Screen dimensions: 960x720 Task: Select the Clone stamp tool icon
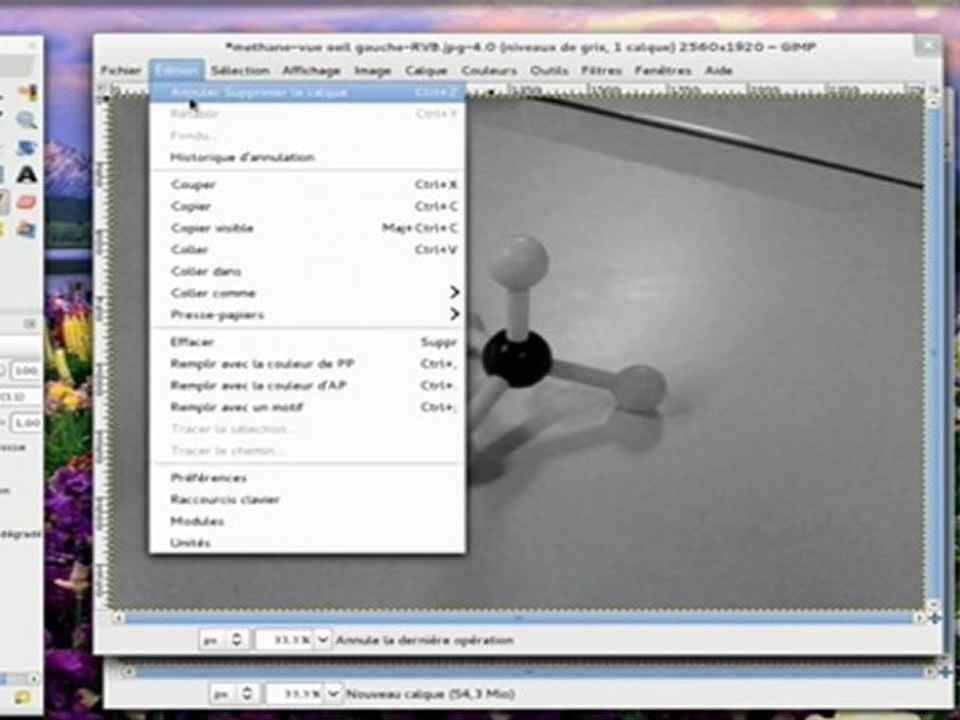pos(26,230)
